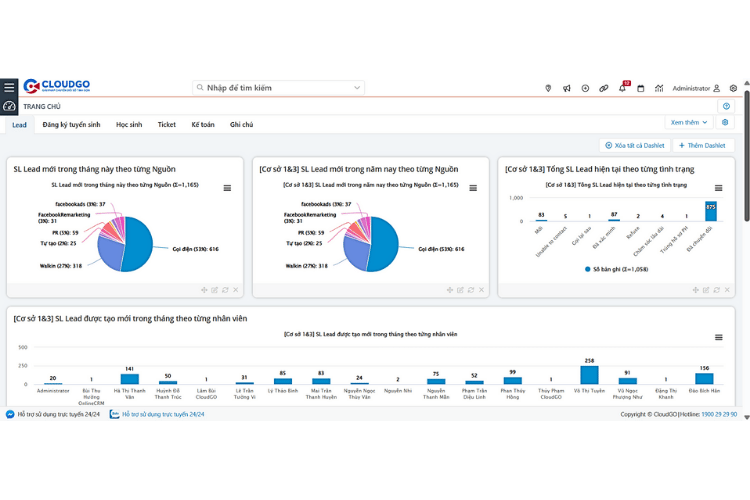
Task: Expand the 'Xem thêm' dropdown
Action: pos(690,122)
